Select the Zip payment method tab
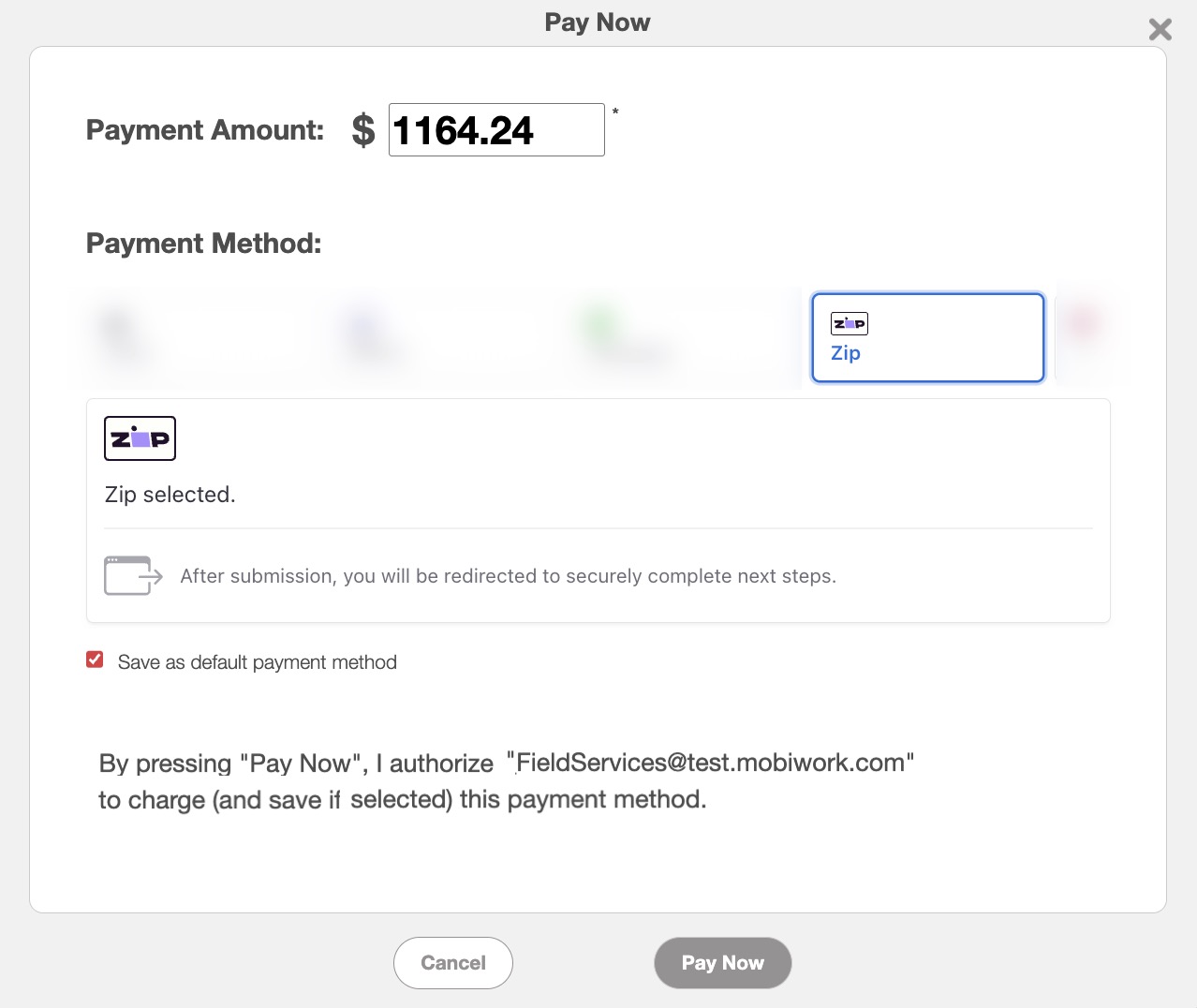 927,338
